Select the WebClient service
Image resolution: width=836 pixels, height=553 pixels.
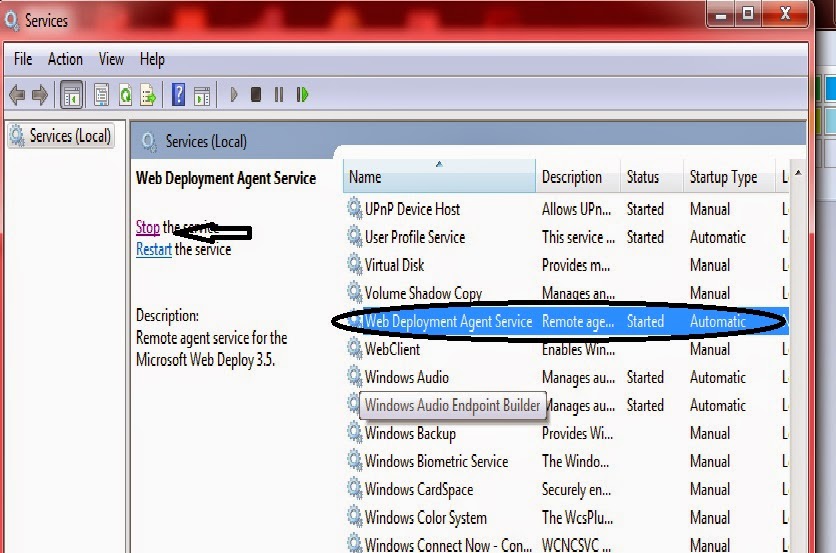(392, 349)
